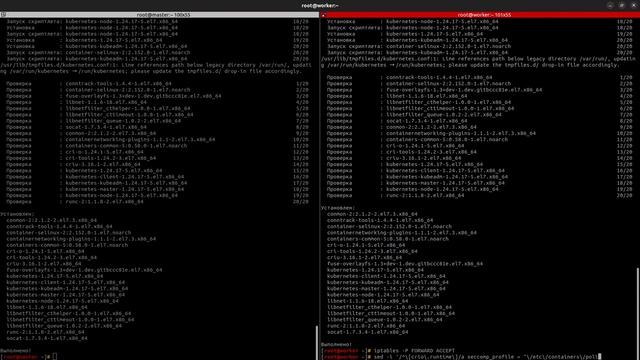Select installed containernetworking-plugins entry in master pane
Image resolution: width=640 pixels, height=360 pixels.
tap(81, 239)
